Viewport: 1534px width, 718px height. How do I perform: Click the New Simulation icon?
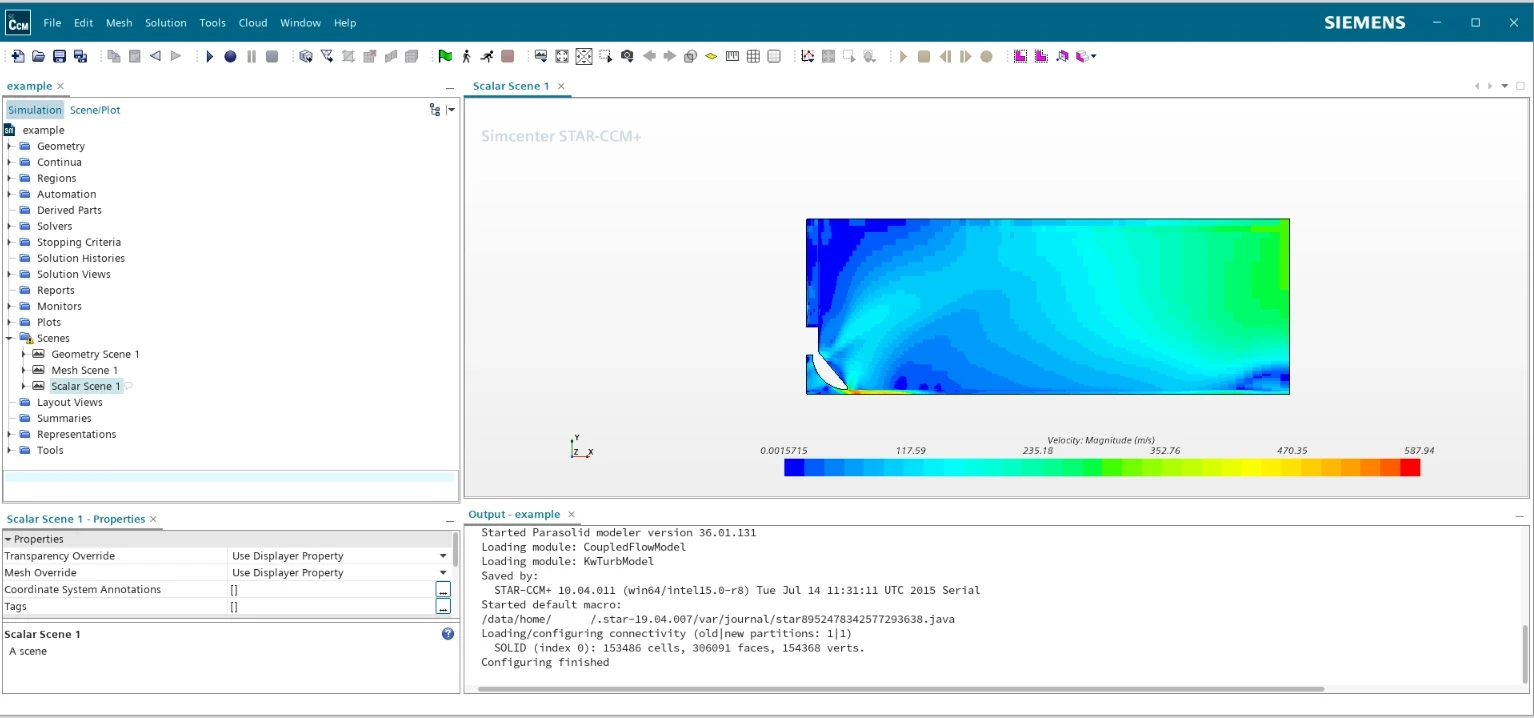coord(18,56)
